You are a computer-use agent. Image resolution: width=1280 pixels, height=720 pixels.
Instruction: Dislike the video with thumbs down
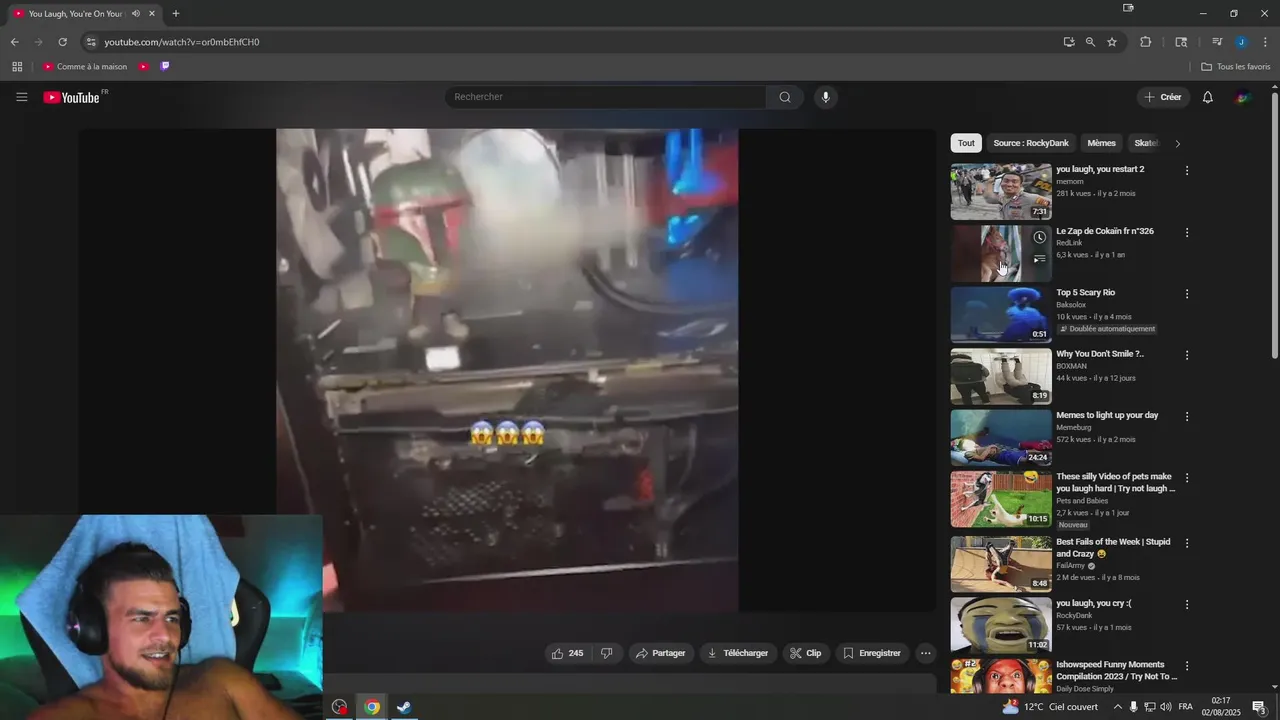pyautogui.click(x=606, y=653)
